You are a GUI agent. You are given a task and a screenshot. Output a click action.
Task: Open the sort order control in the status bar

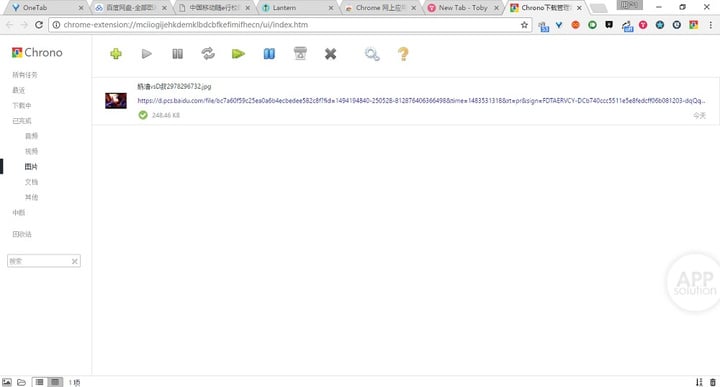click(x=699, y=382)
